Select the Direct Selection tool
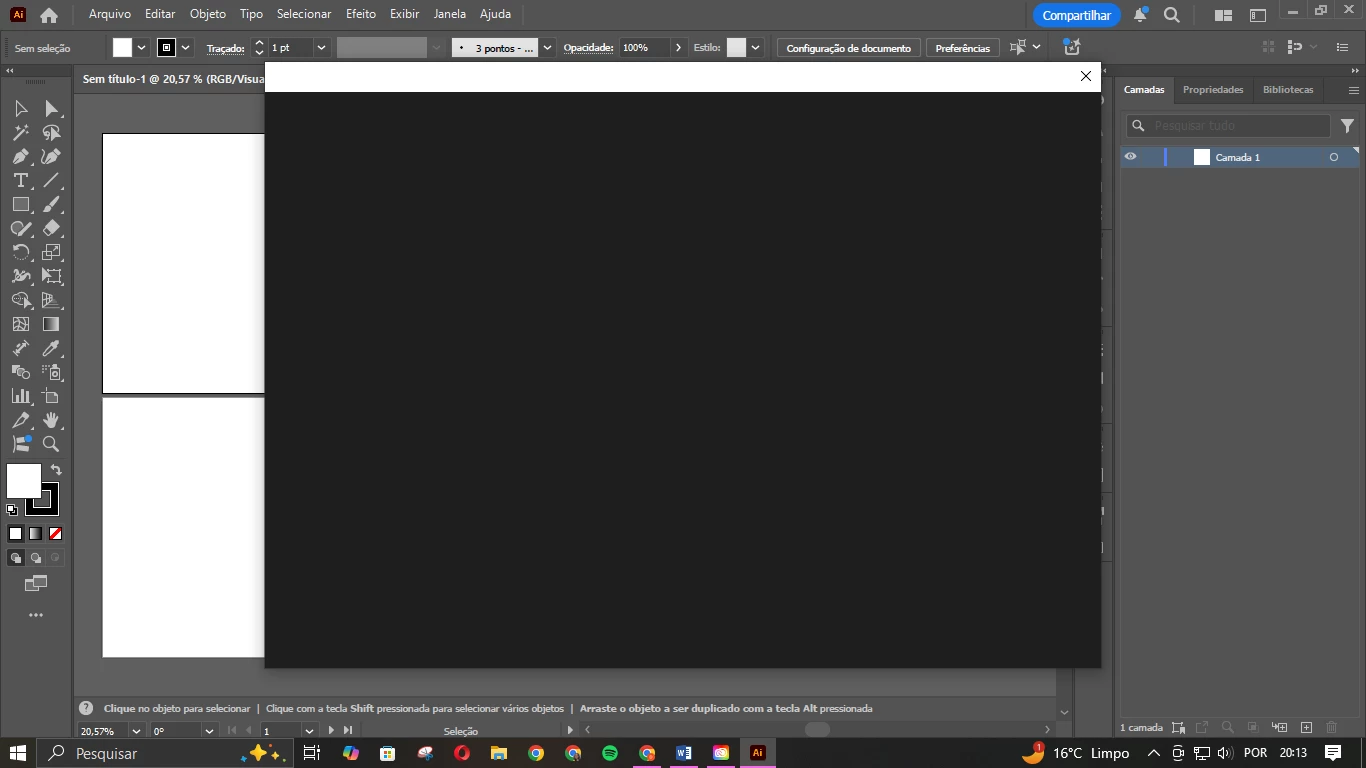Screen dimensions: 1366x768 (x=52, y=108)
